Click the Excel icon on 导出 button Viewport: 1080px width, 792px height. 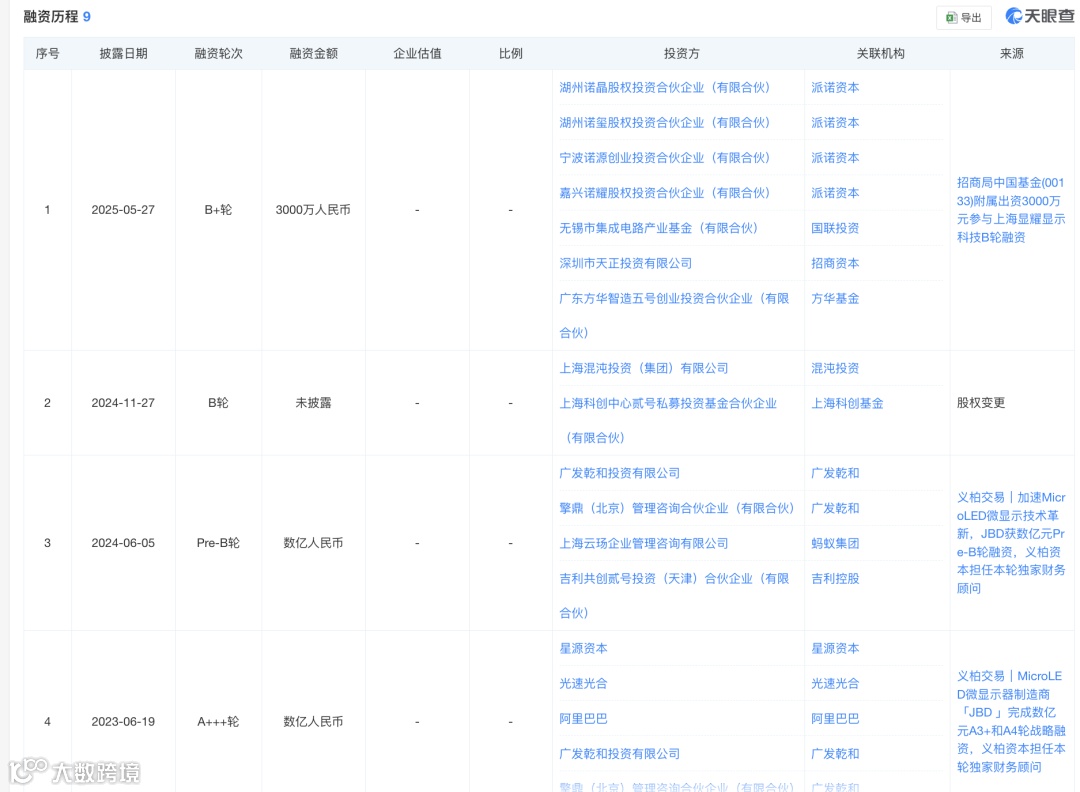point(951,18)
